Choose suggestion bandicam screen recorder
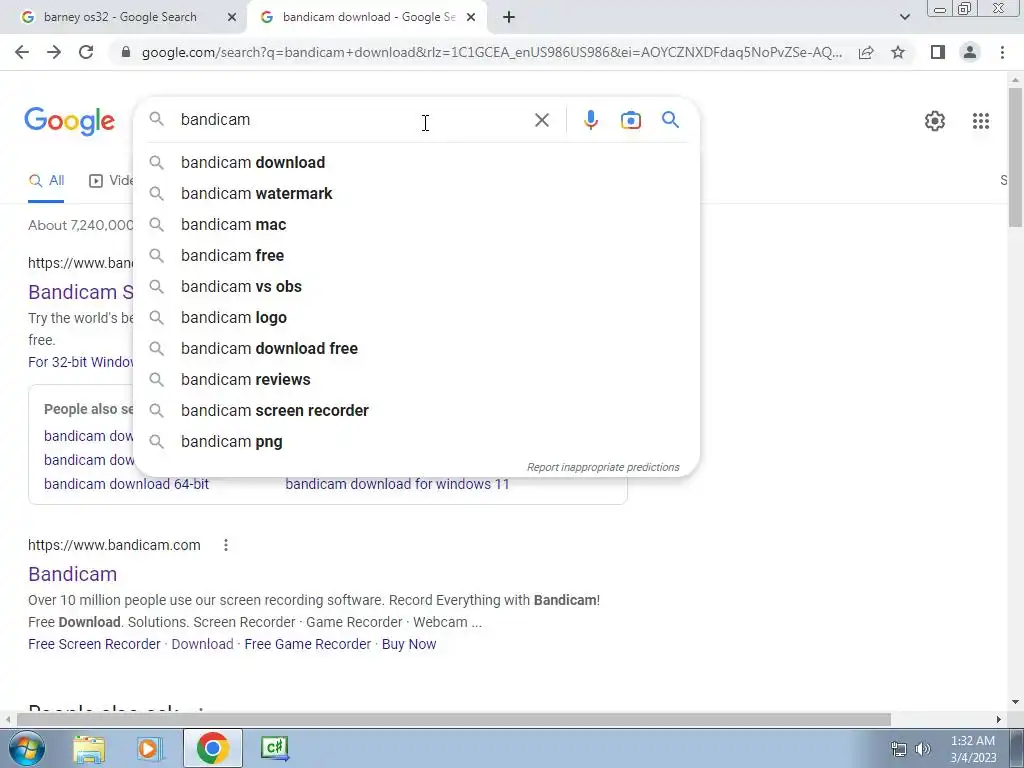 click(416, 410)
